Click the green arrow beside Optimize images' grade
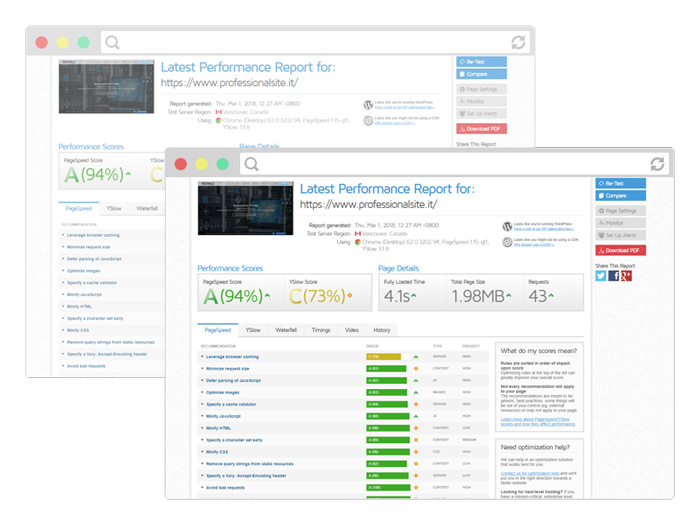 (416, 392)
